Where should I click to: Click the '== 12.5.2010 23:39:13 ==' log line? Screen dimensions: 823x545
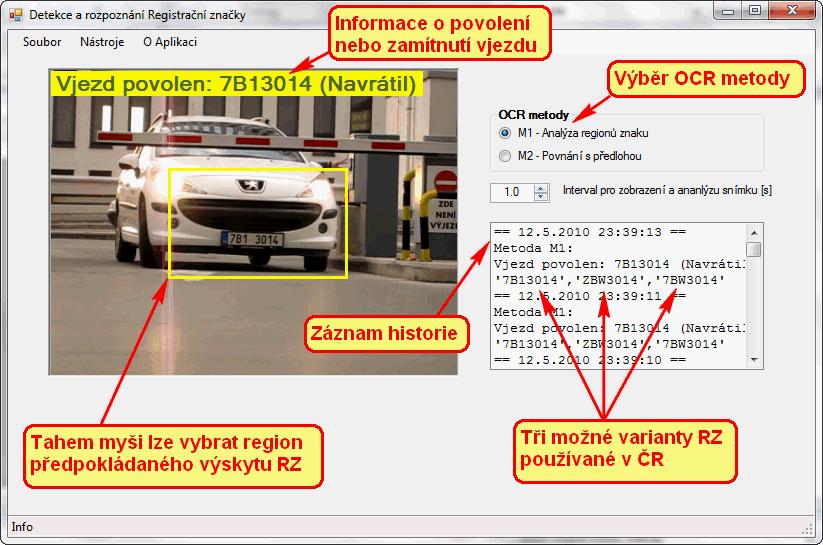[590, 232]
